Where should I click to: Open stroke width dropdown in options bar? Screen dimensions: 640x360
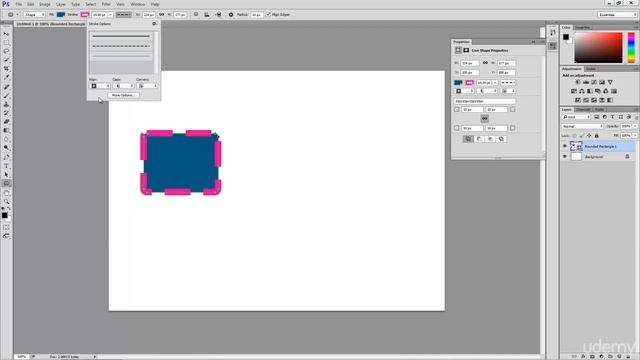110,15
